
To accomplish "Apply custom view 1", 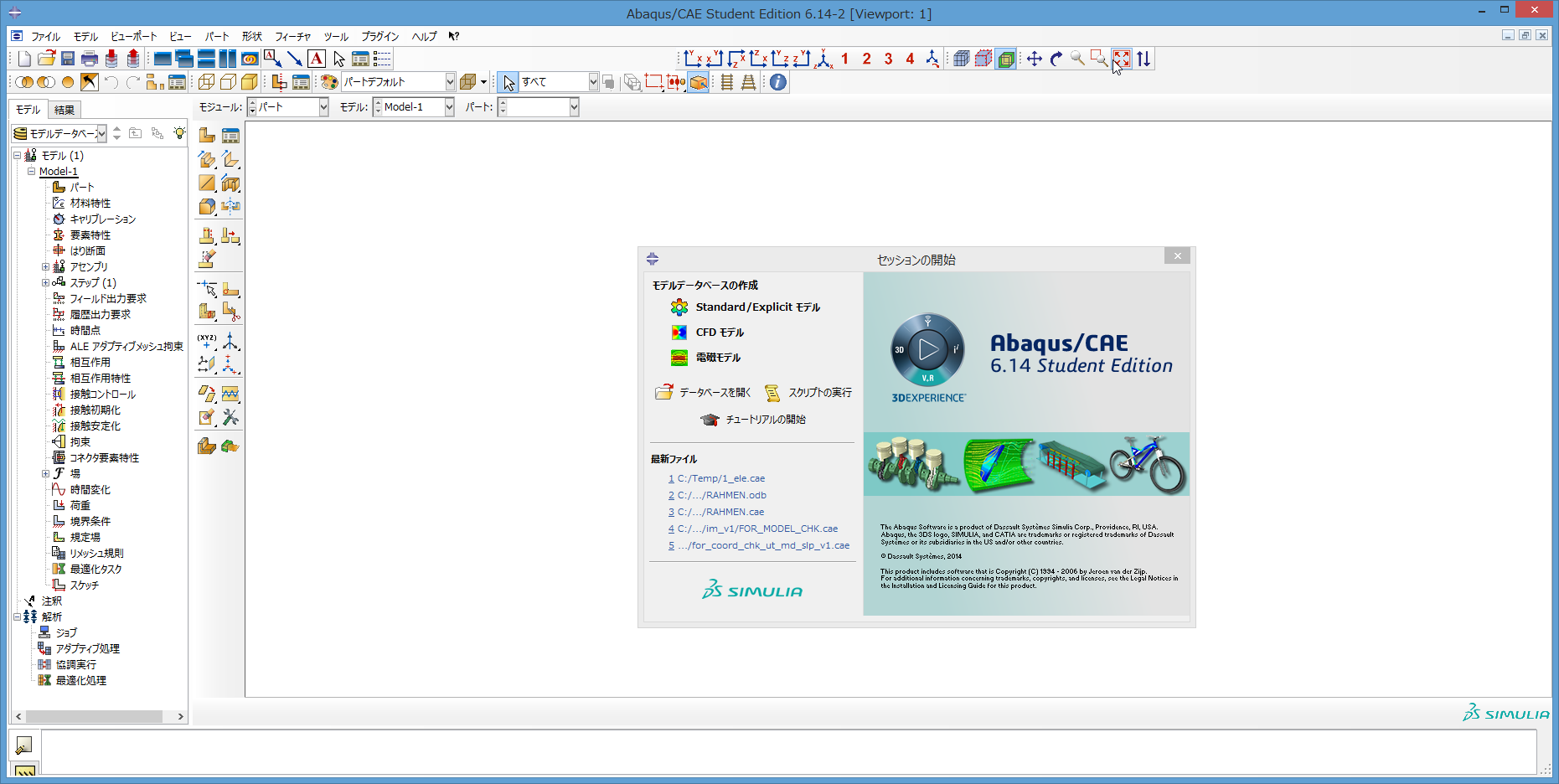I will point(845,59).
